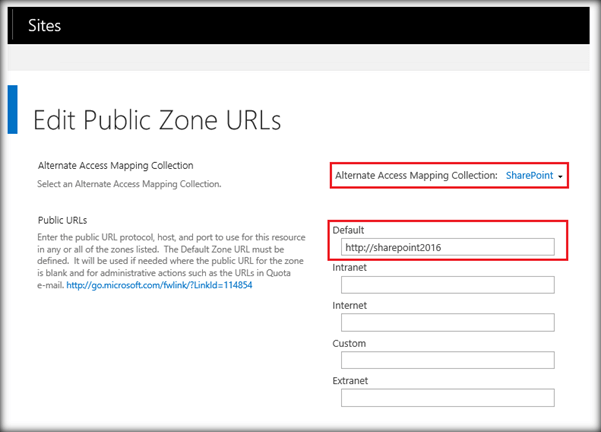
Task: Click the Default zone label
Action: 348,230
